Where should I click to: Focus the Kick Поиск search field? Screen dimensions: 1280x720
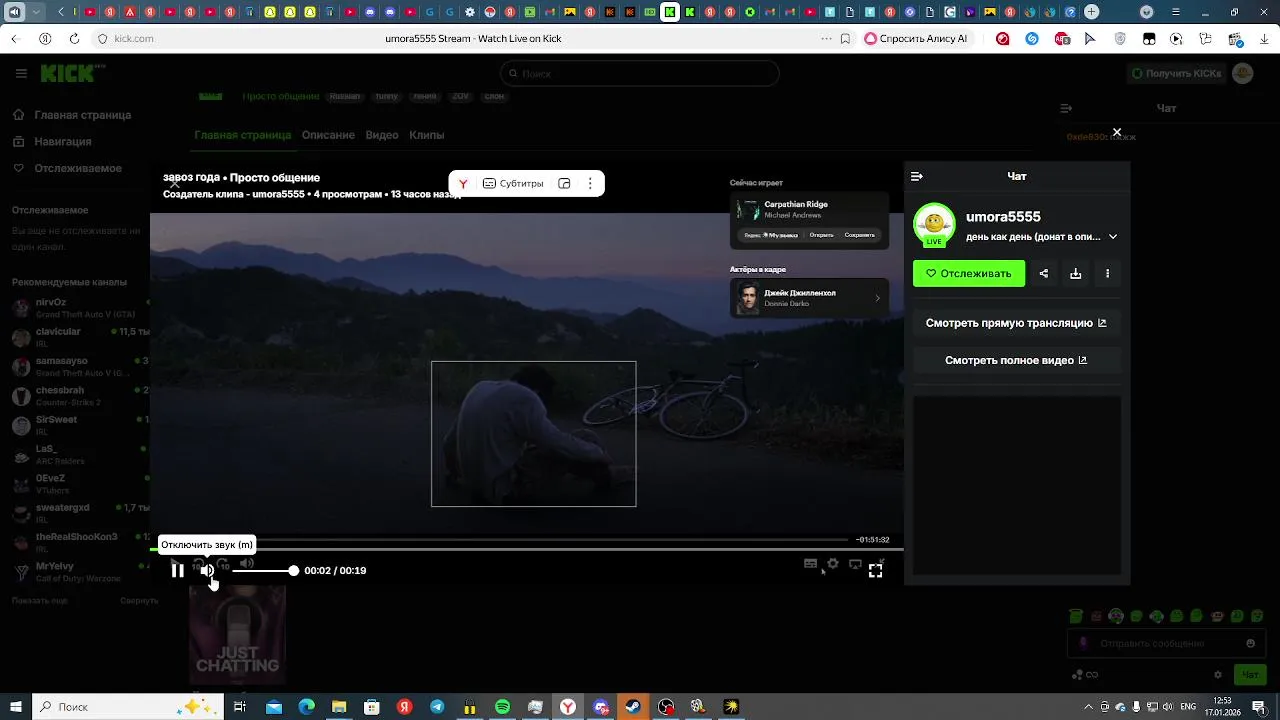(x=640, y=73)
